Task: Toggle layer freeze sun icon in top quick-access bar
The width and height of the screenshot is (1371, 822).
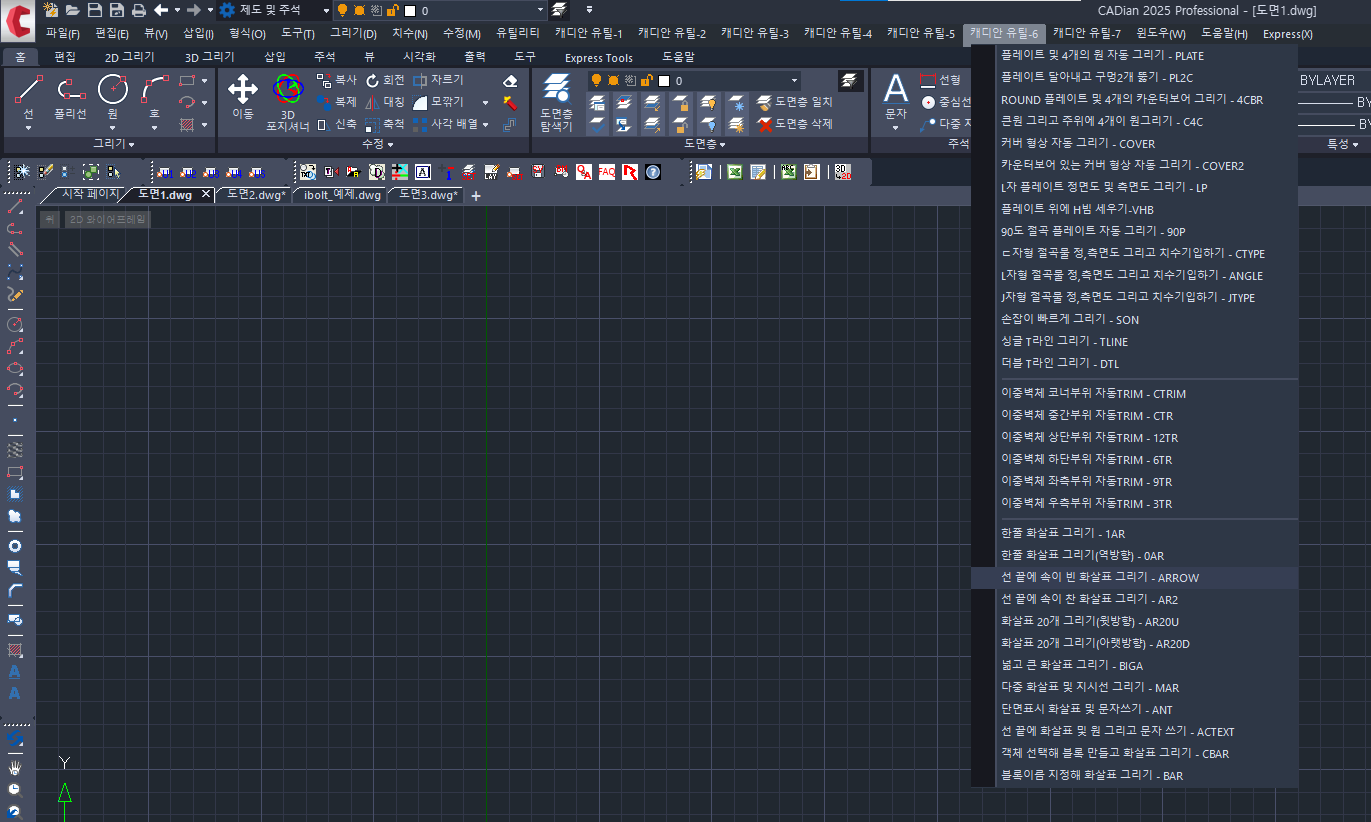Action: (359, 10)
